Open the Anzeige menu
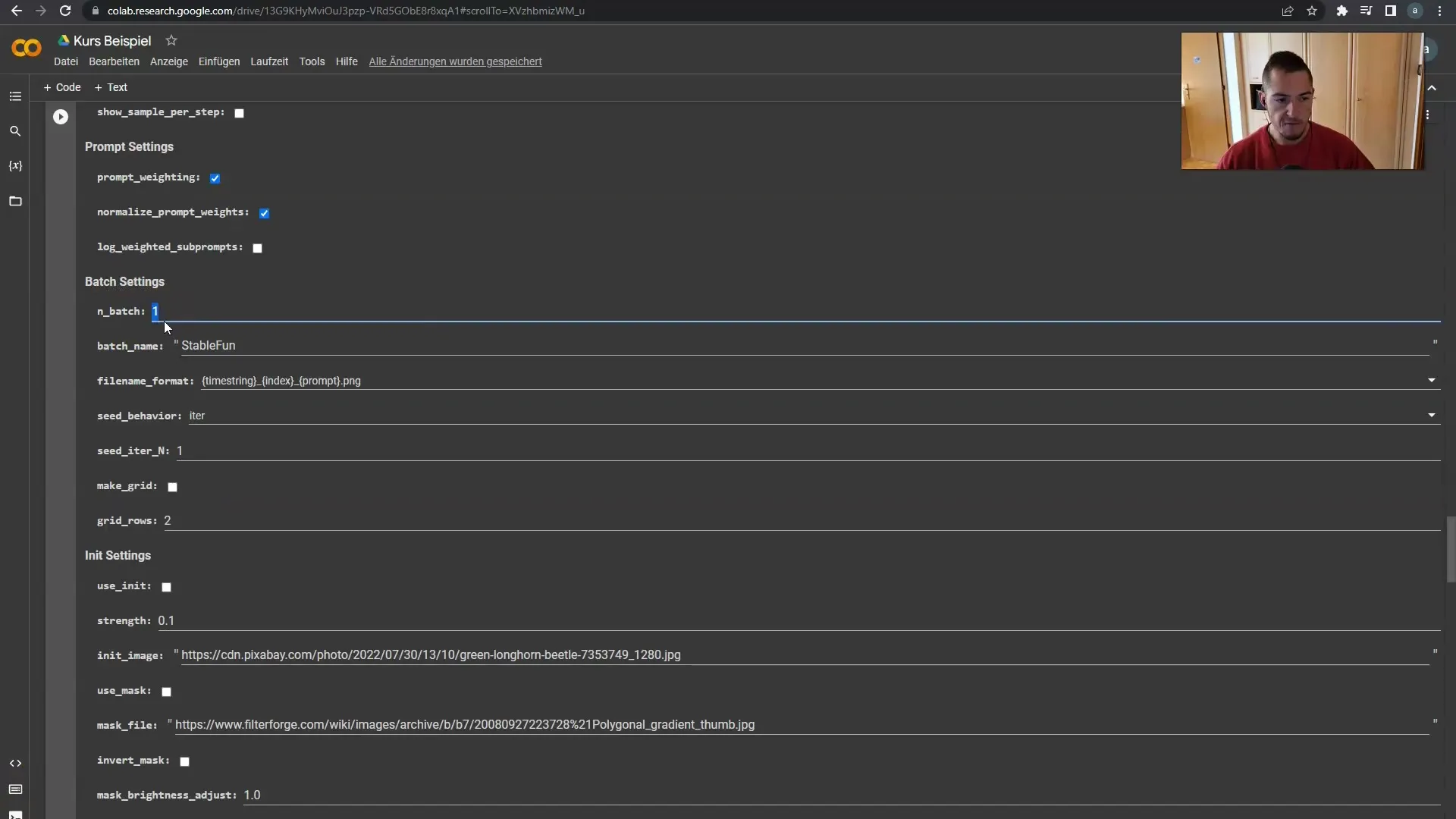 coord(169,61)
